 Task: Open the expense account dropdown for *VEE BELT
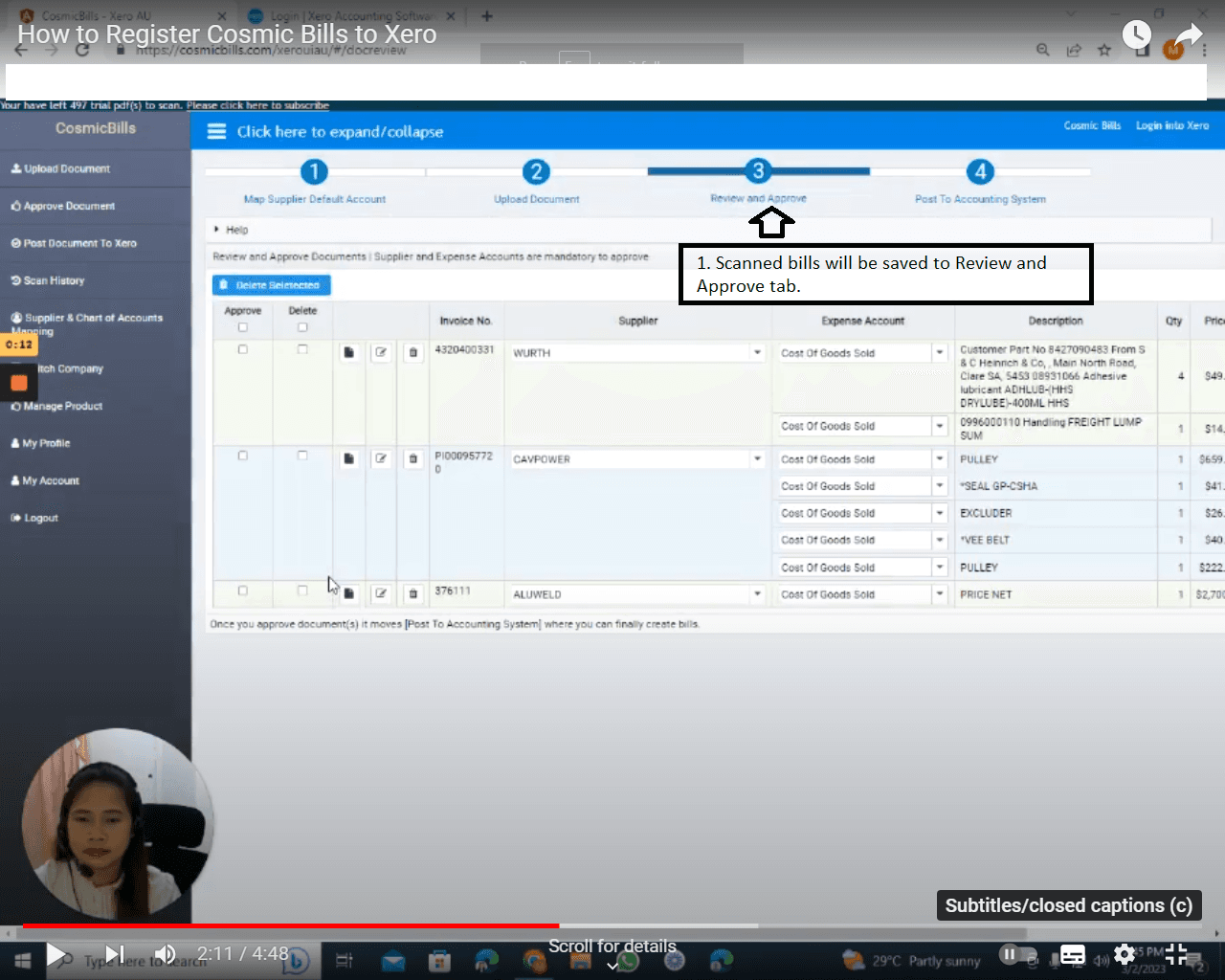pyautogui.click(x=940, y=540)
